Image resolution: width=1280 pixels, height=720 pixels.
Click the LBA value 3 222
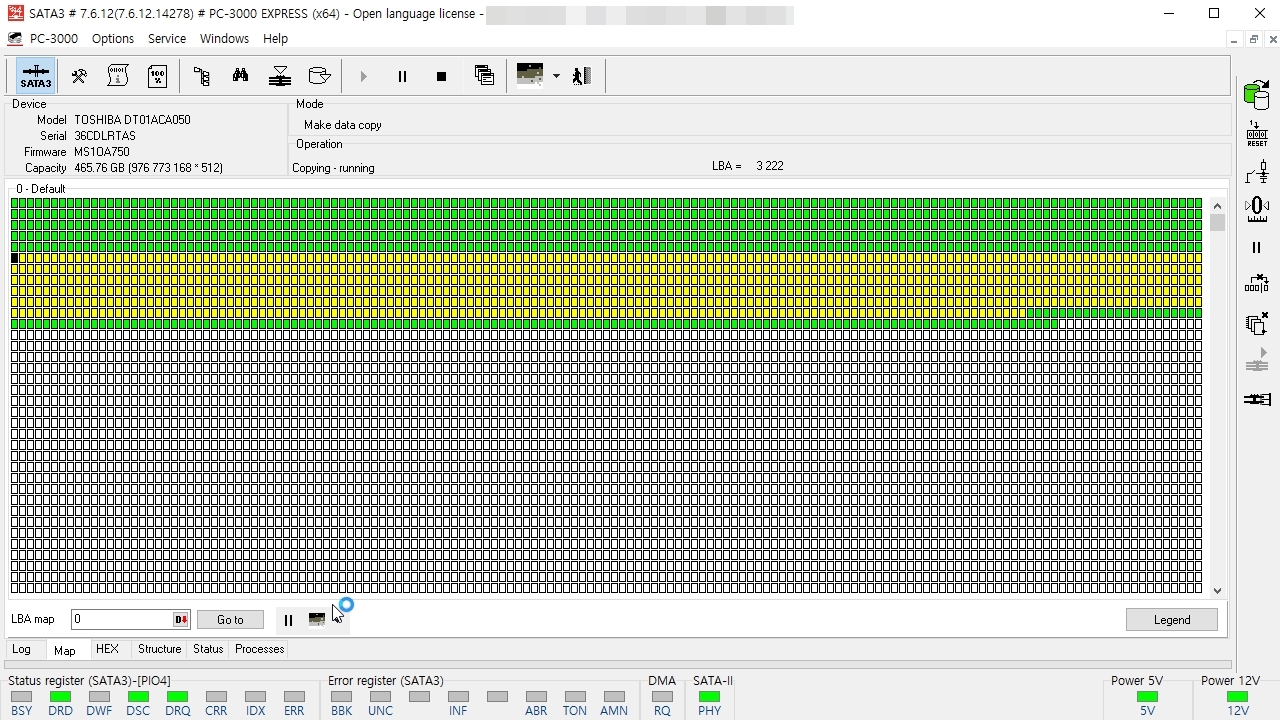pos(770,166)
